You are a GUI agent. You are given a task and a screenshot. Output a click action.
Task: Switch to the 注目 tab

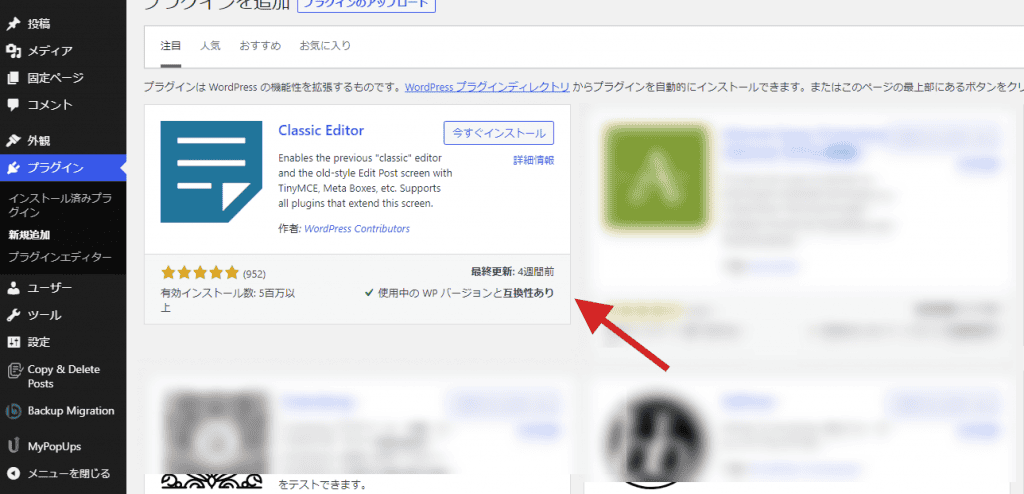pos(170,46)
